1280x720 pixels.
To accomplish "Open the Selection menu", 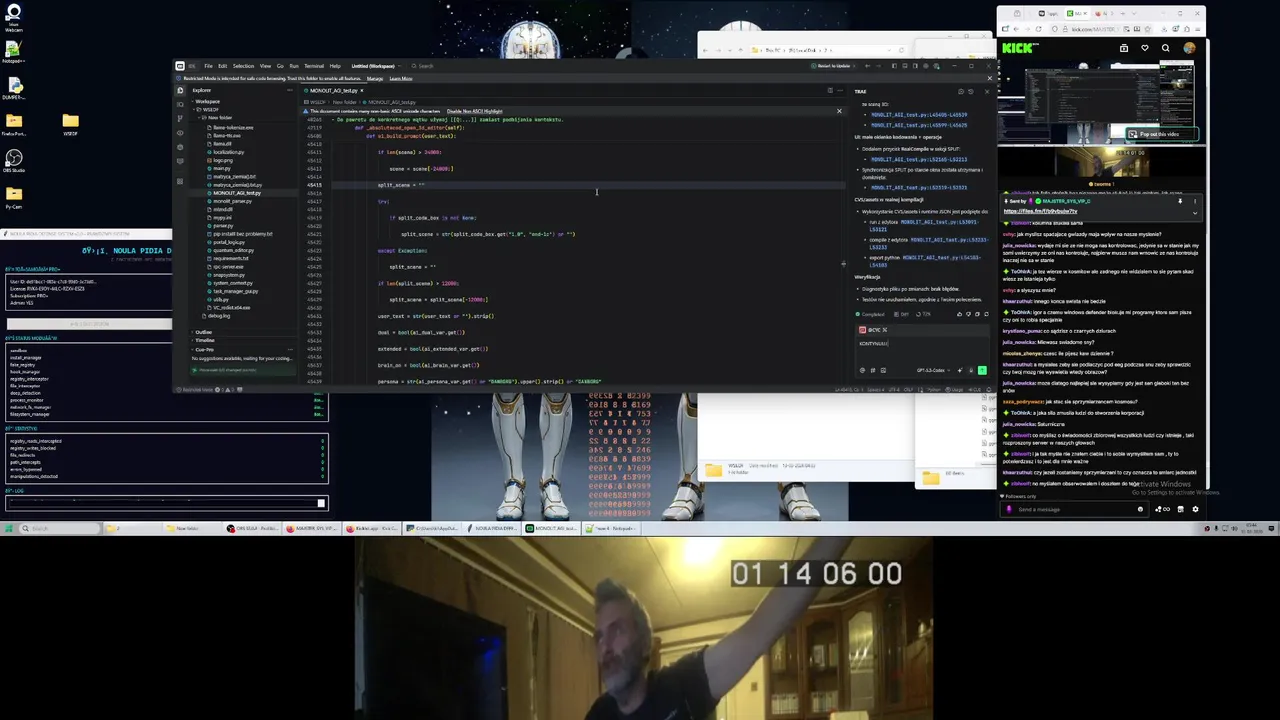I will pos(243,66).
